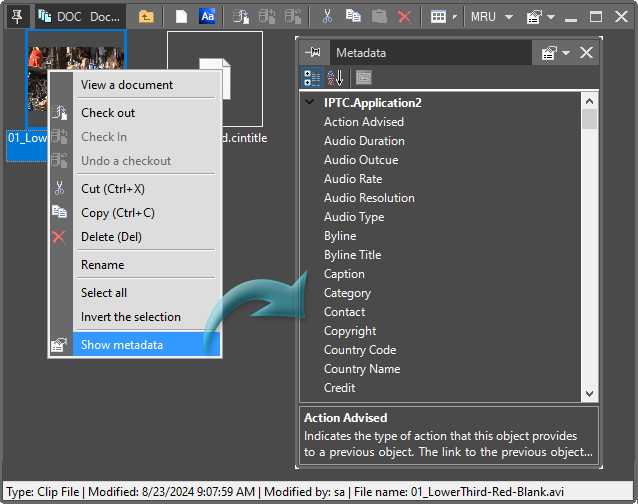Toggle alphabetical sort in Metadata panel

[335, 77]
